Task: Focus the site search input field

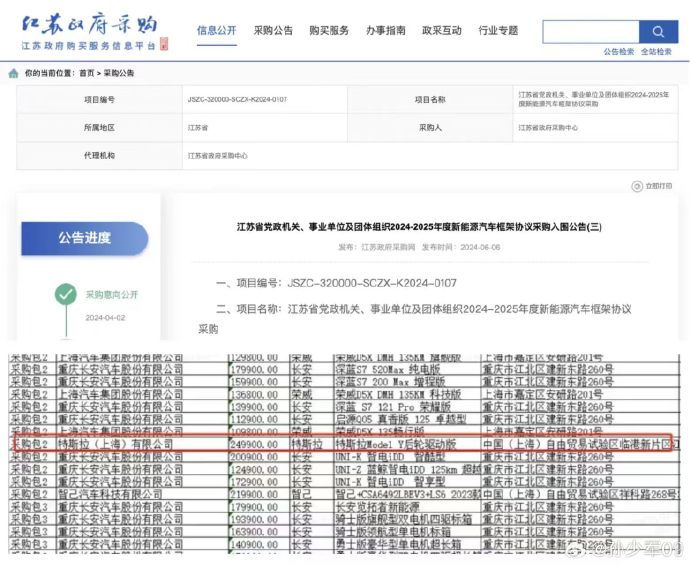Action: tap(591, 31)
